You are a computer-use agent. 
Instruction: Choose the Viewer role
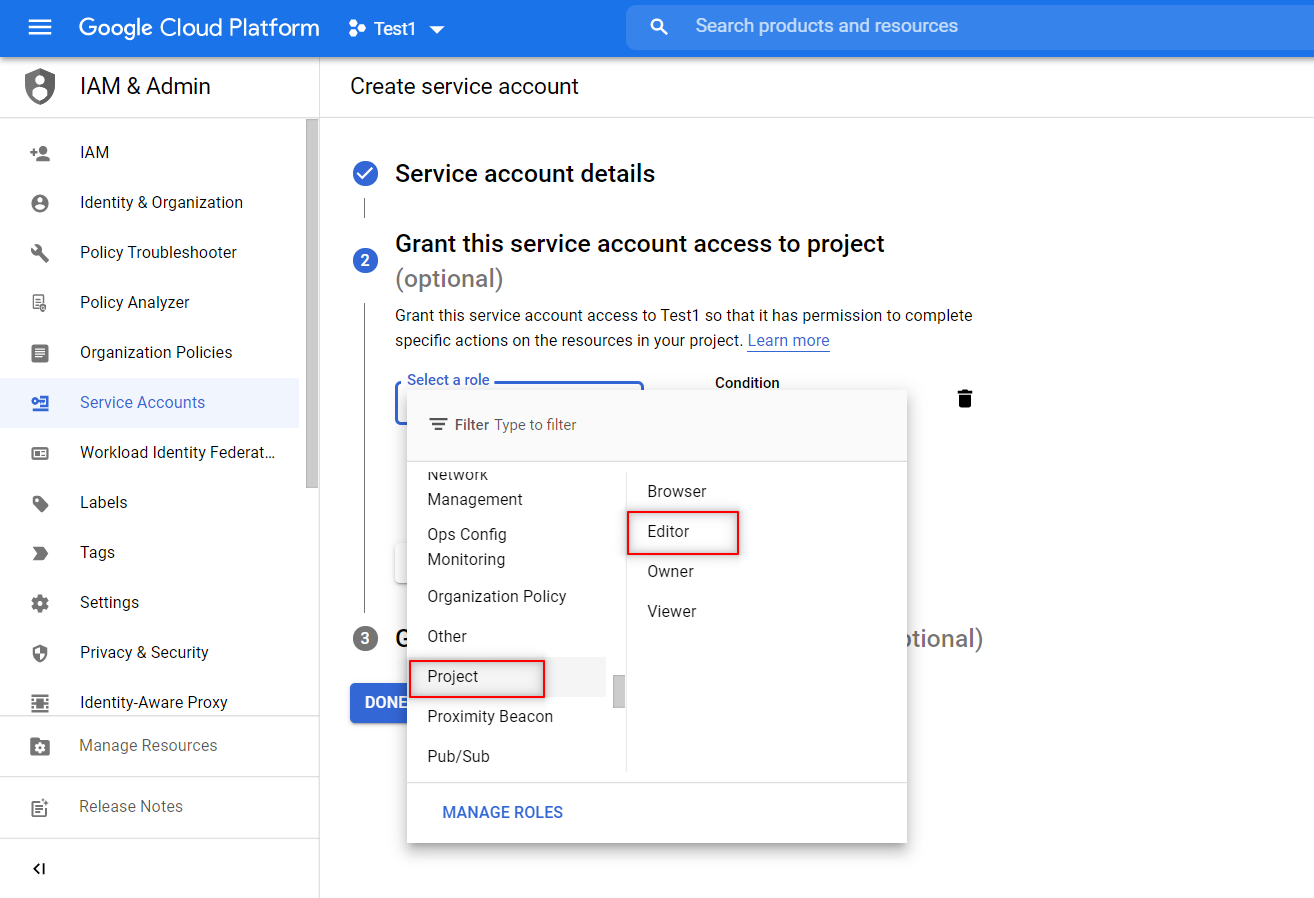pos(766,612)
